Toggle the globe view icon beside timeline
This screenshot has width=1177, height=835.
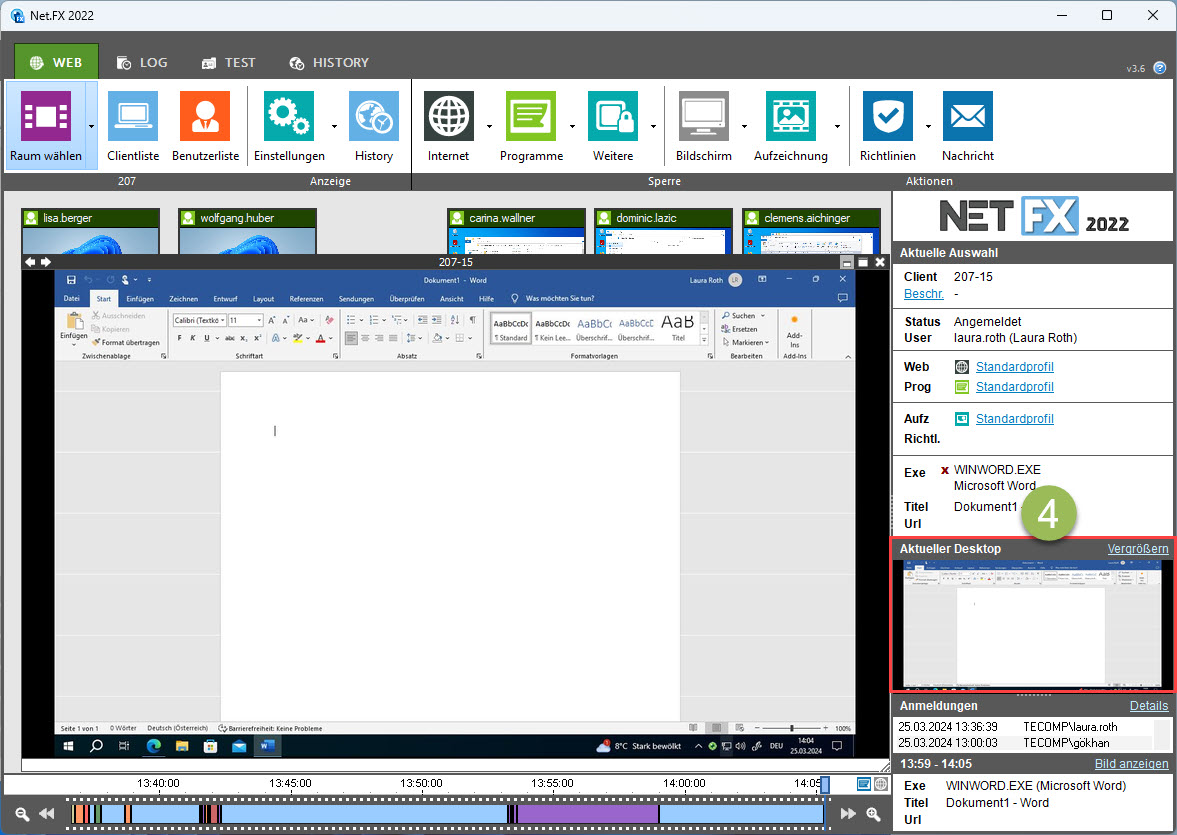(880, 784)
